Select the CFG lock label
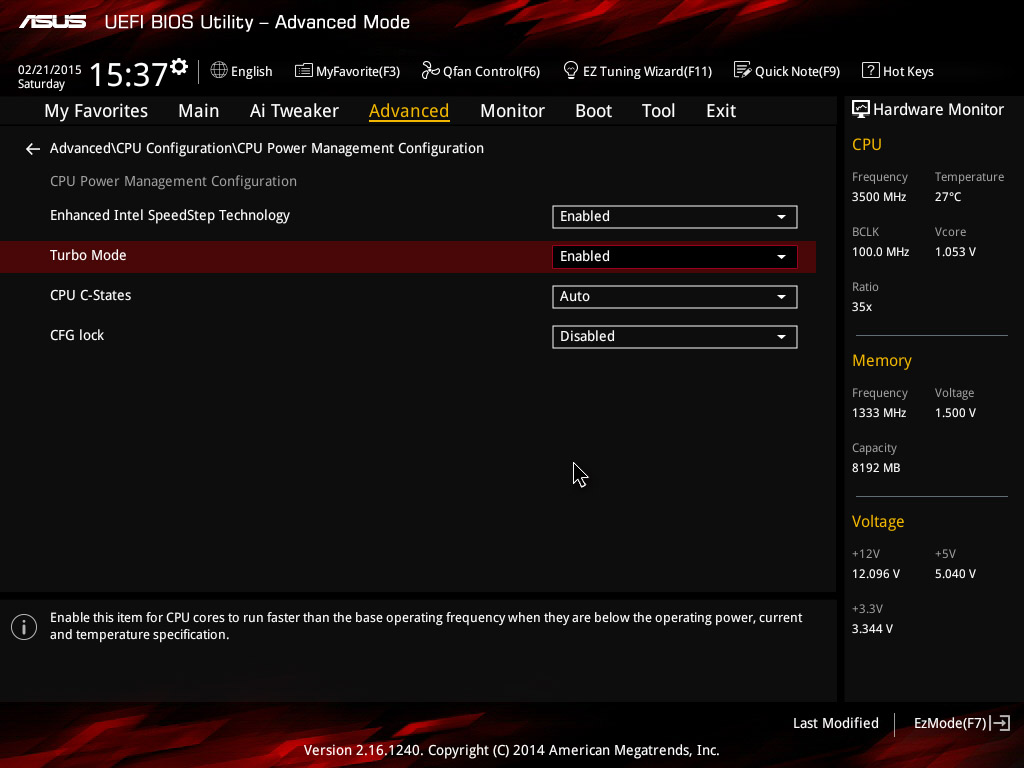 coord(77,335)
